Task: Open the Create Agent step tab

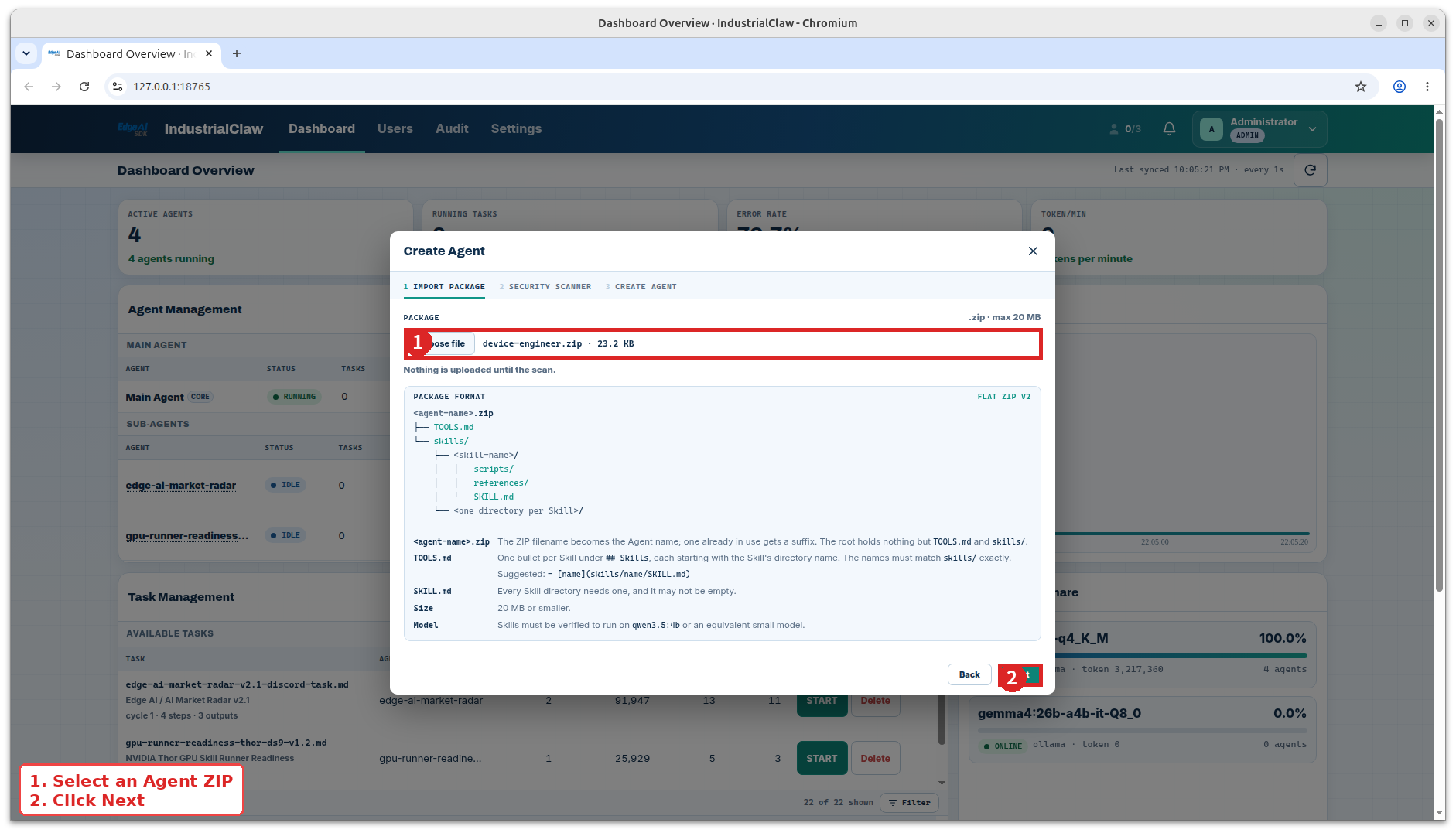Action: tap(641, 287)
